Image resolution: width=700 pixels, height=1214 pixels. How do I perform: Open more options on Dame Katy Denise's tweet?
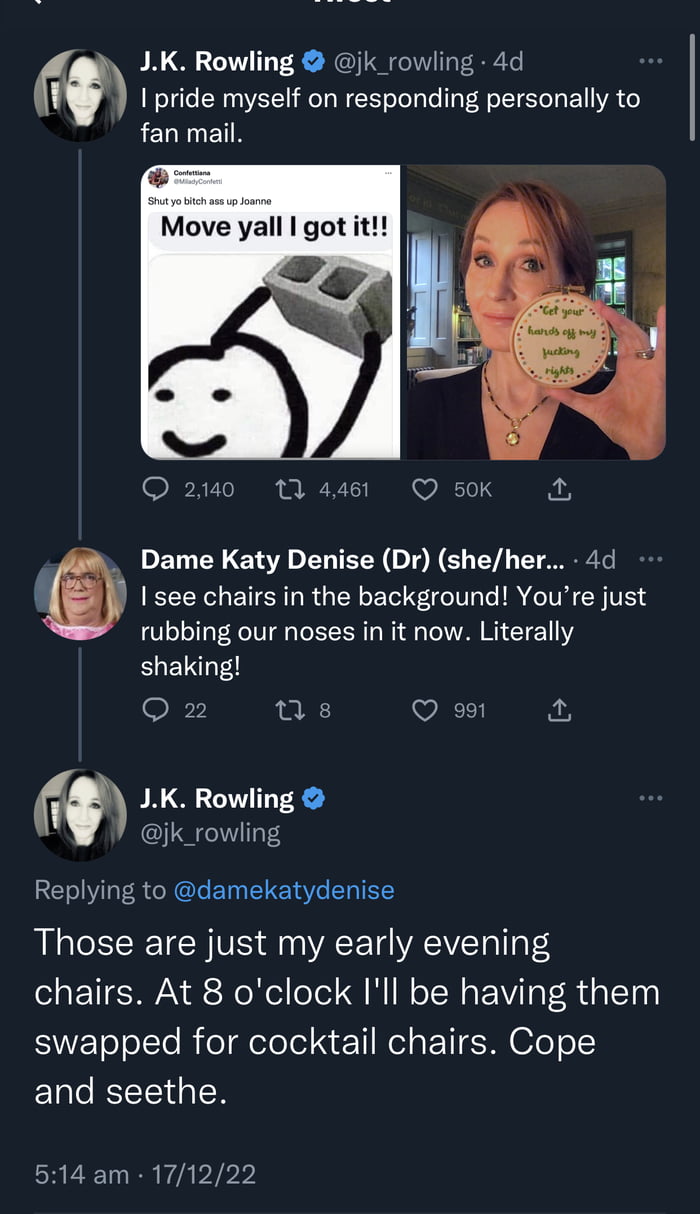point(650,559)
